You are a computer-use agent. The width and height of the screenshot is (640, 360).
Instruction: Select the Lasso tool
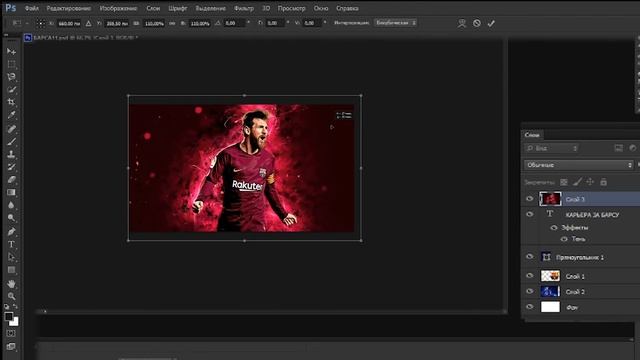tap(11, 77)
